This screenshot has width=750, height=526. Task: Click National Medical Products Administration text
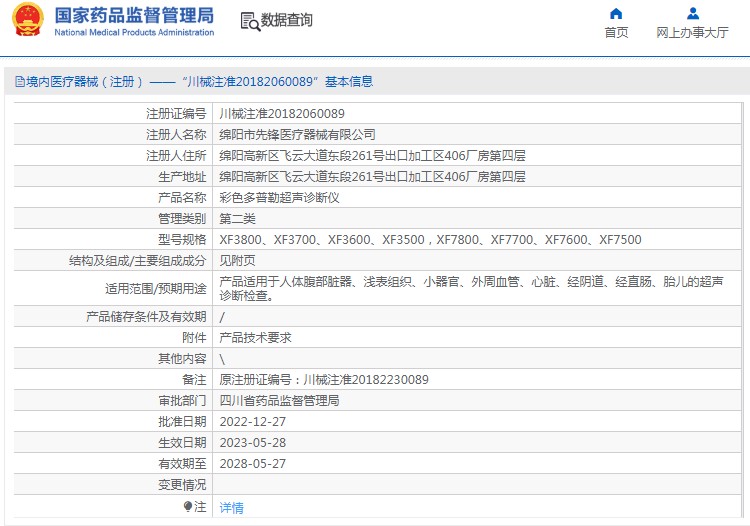point(134,33)
